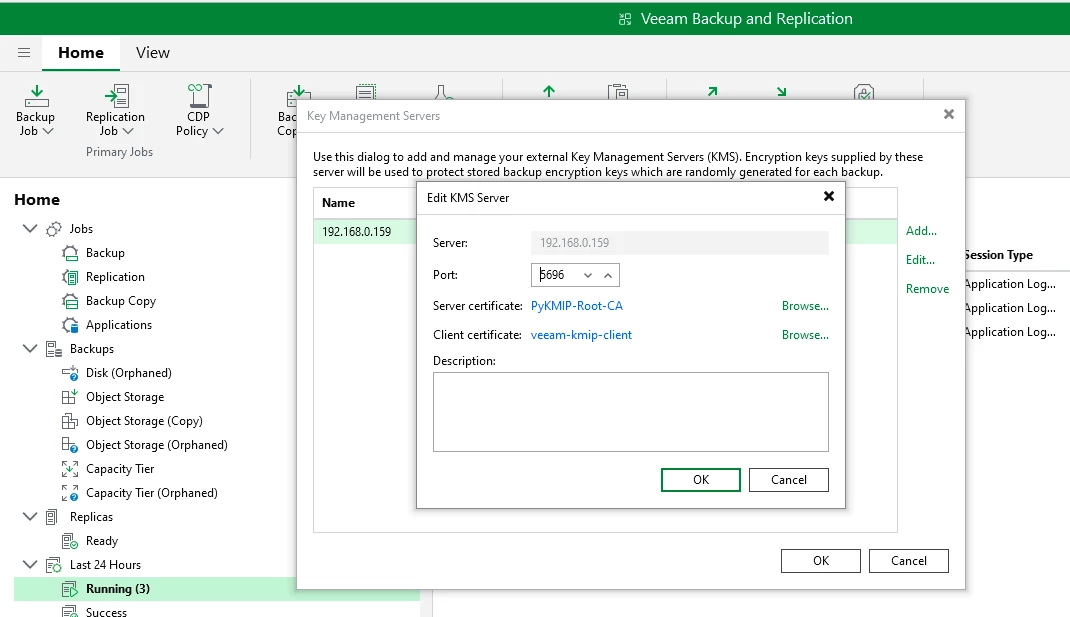1070x617 pixels.
Task: Click inside the Description text box
Action: pyautogui.click(x=630, y=412)
